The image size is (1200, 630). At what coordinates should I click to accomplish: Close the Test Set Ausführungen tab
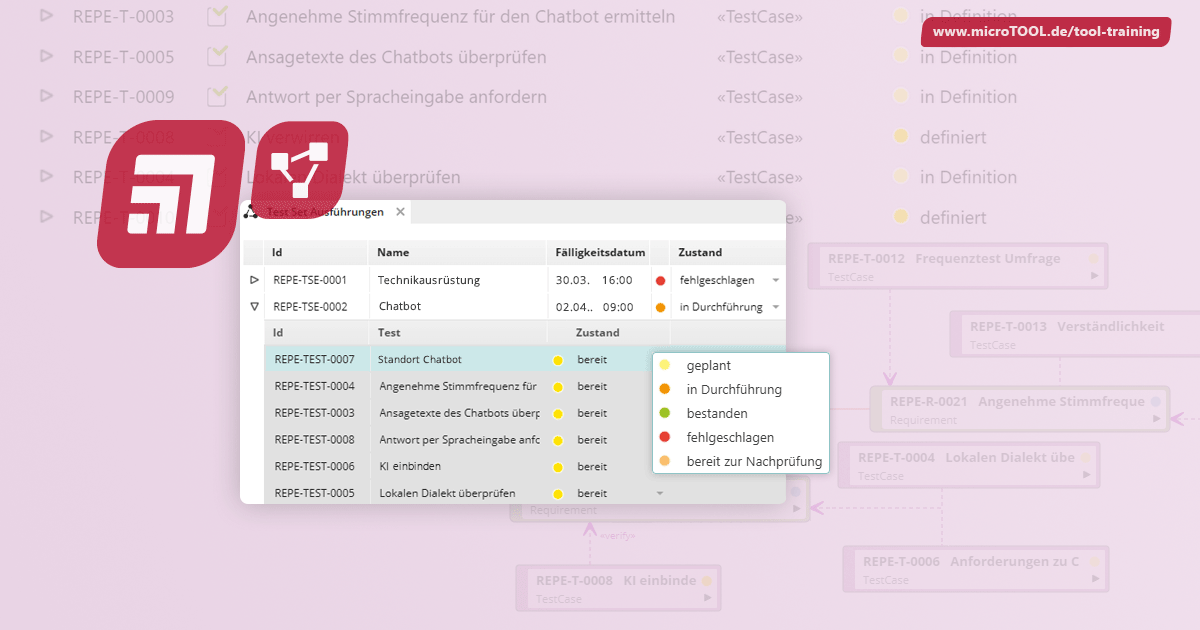400,212
